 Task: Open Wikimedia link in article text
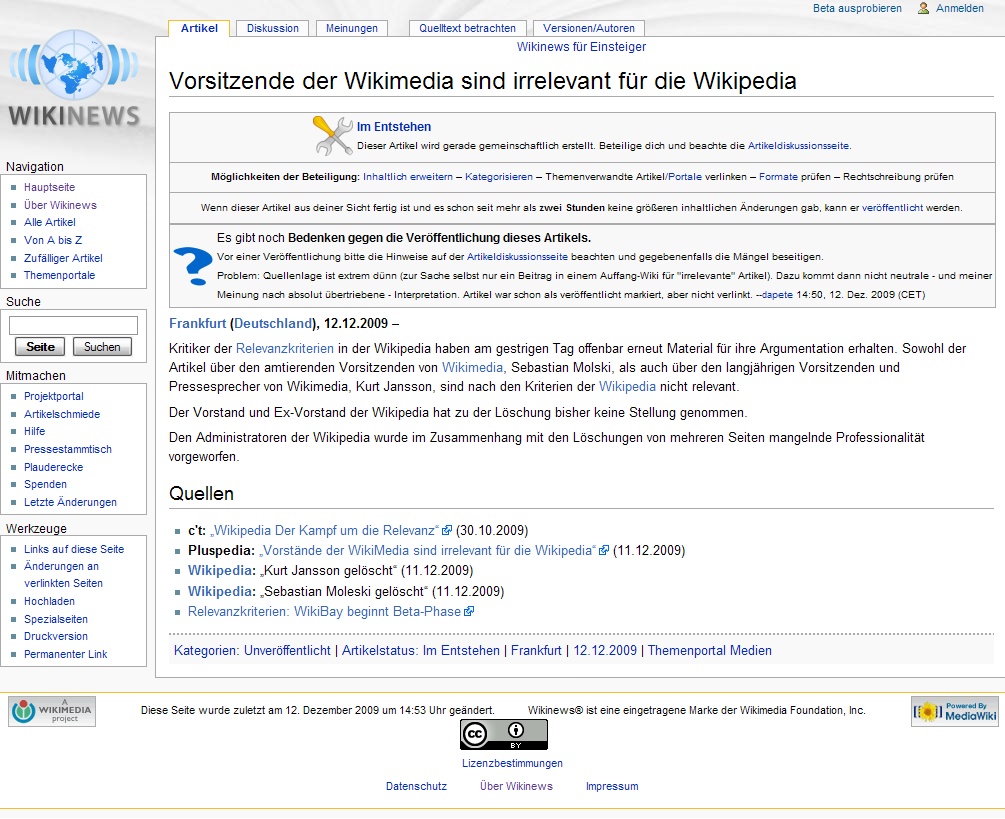pyautogui.click(x=473, y=368)
